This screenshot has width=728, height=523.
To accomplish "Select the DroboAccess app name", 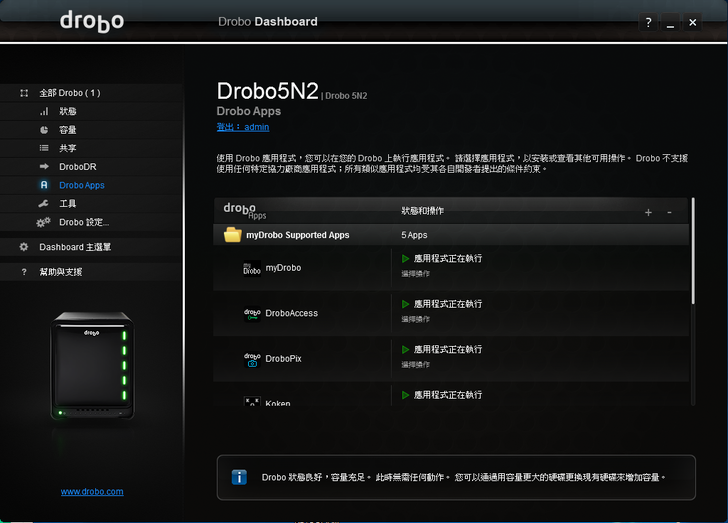I will [x=292, y=314].
